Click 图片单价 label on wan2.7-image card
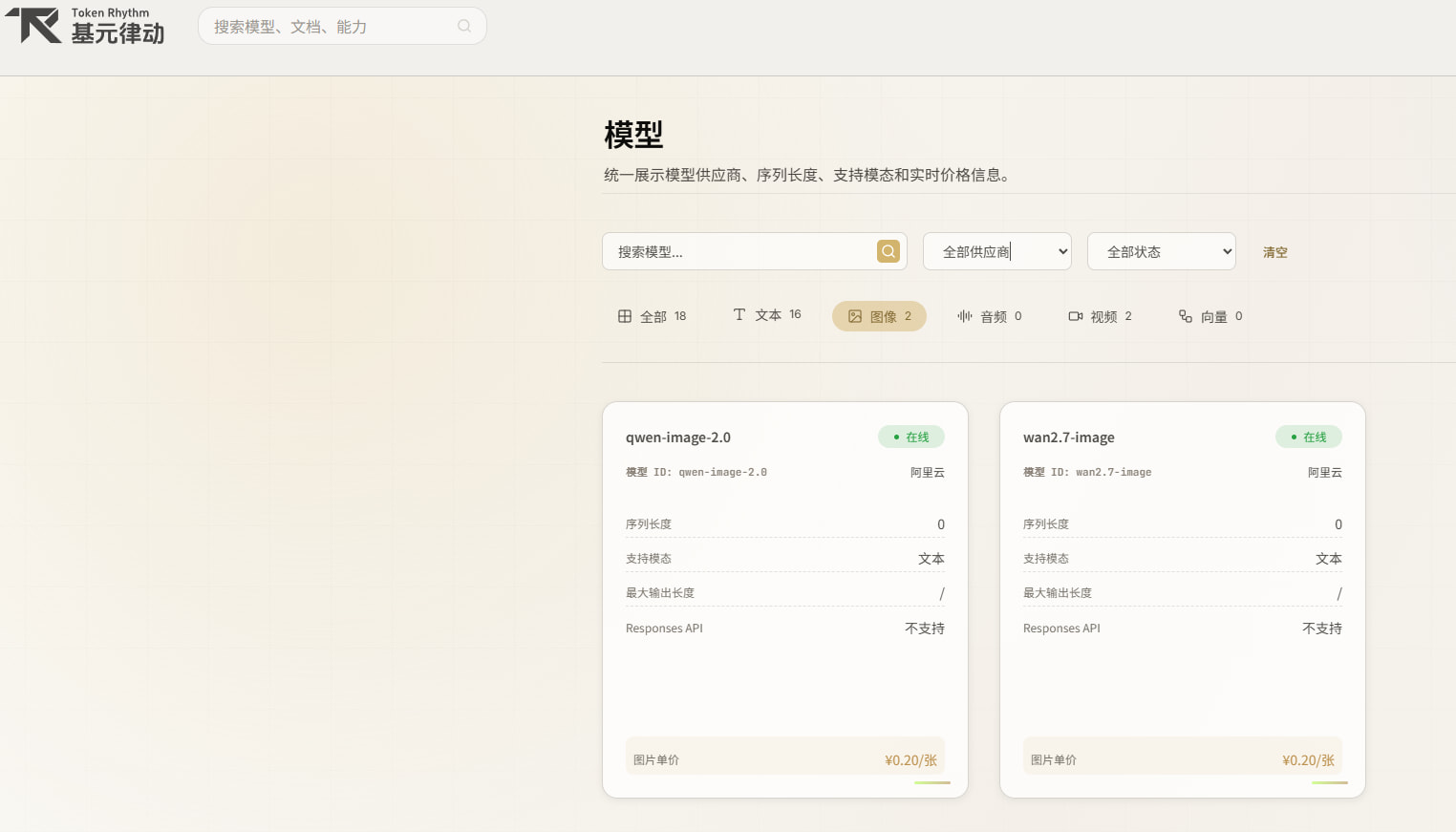Screen dimensions: 1456x832 [1054, 760]
